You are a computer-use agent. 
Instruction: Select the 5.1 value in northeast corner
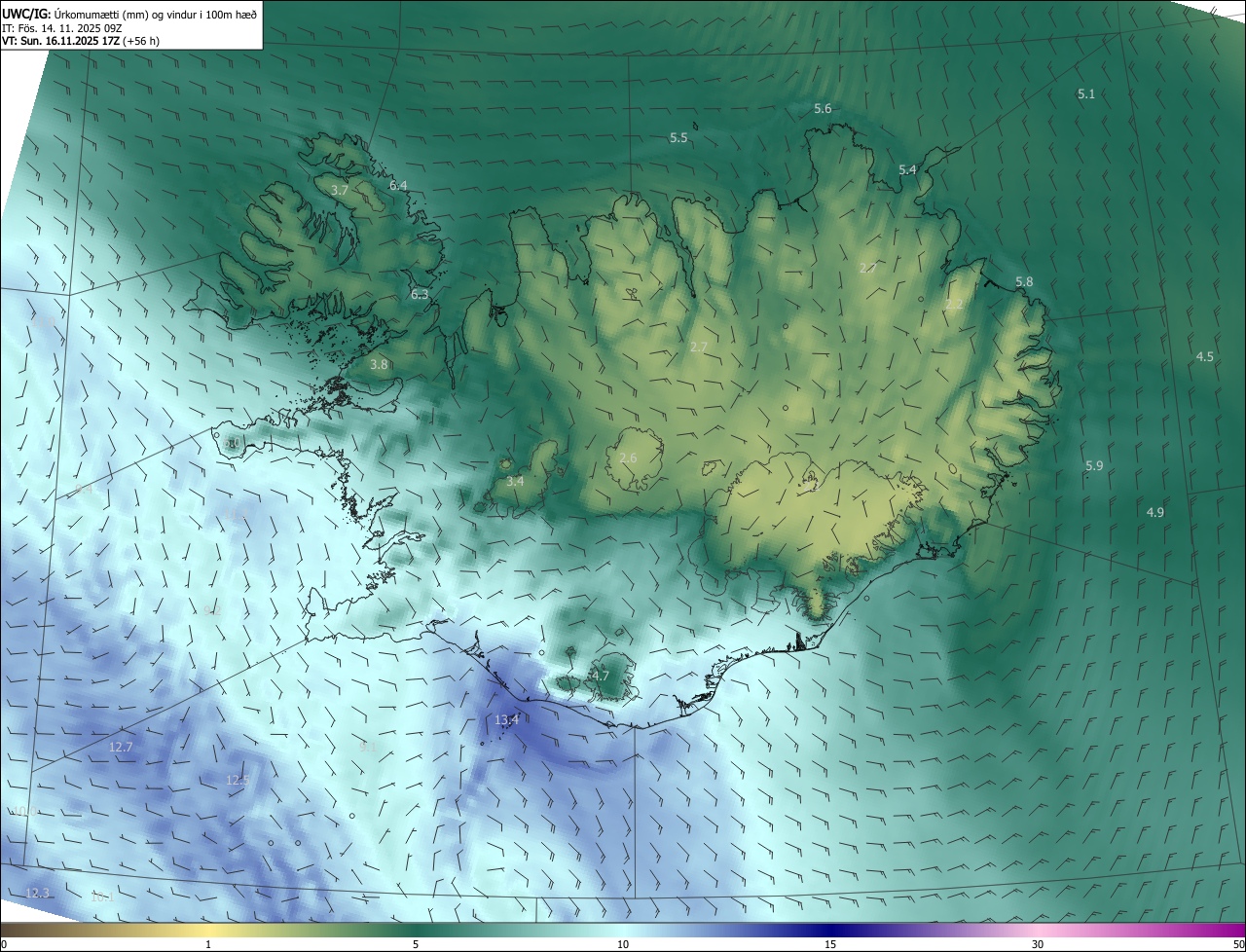(1086, 93)
